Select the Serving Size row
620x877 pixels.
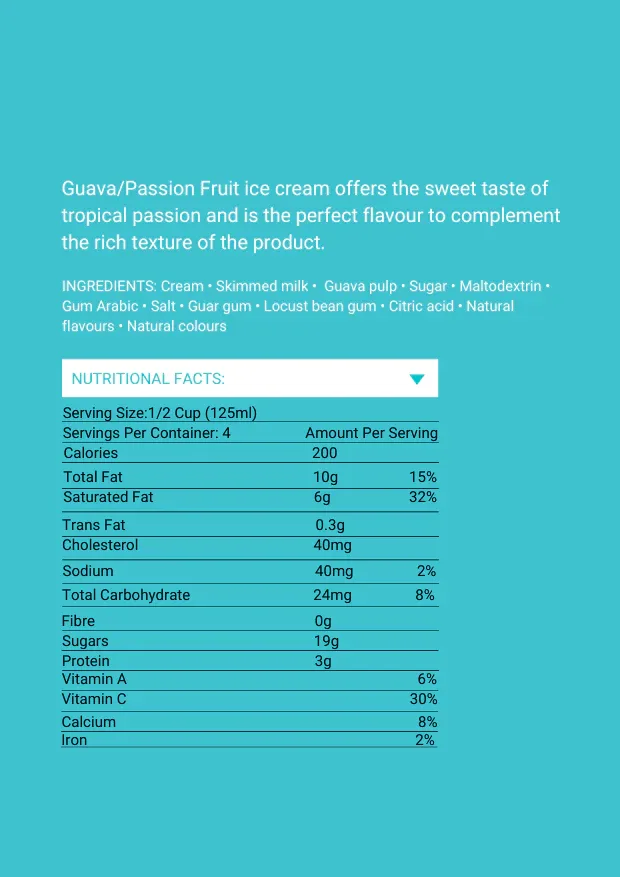250,413
